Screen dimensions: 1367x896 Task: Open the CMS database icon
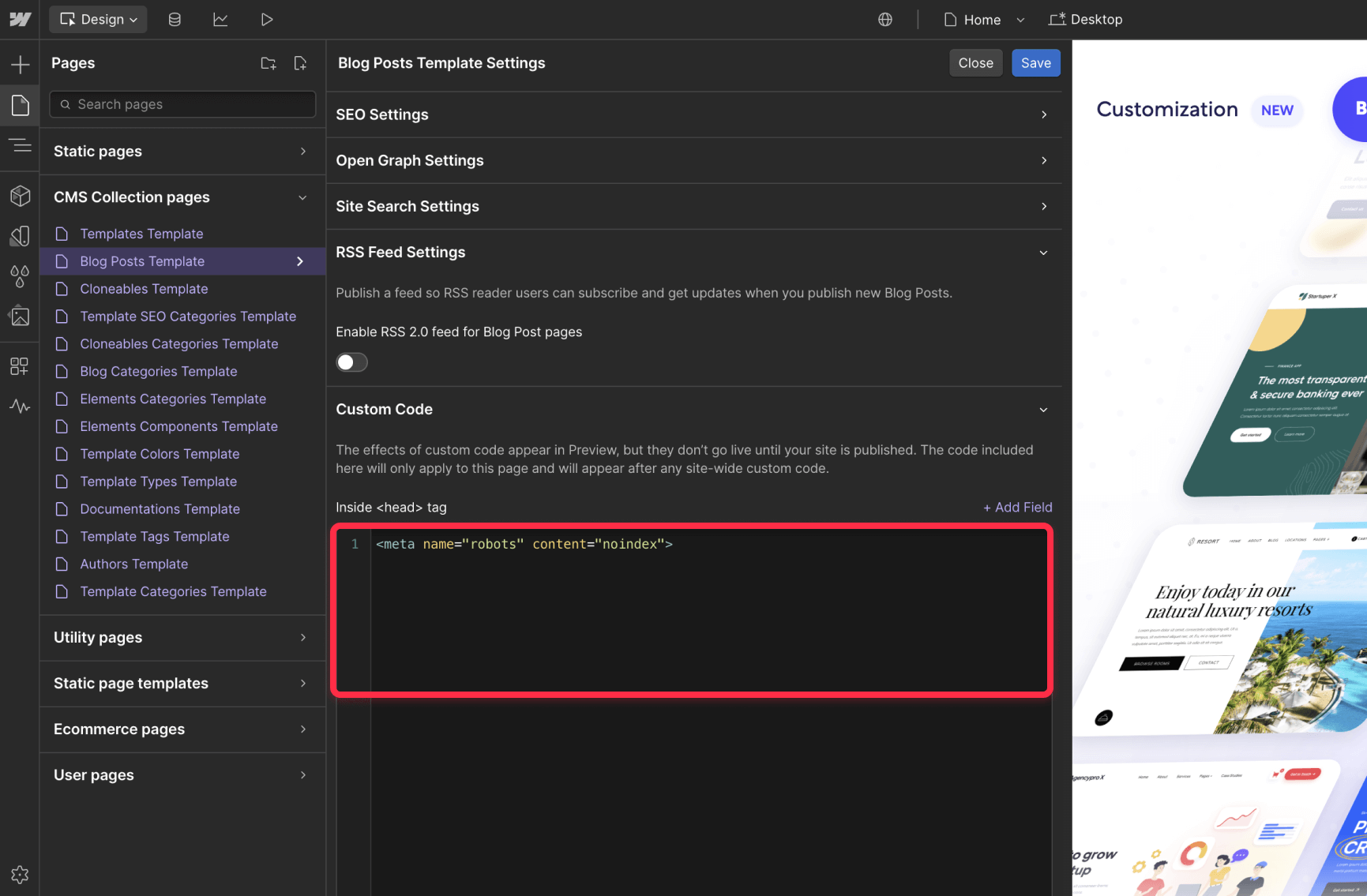click(175, 19)
